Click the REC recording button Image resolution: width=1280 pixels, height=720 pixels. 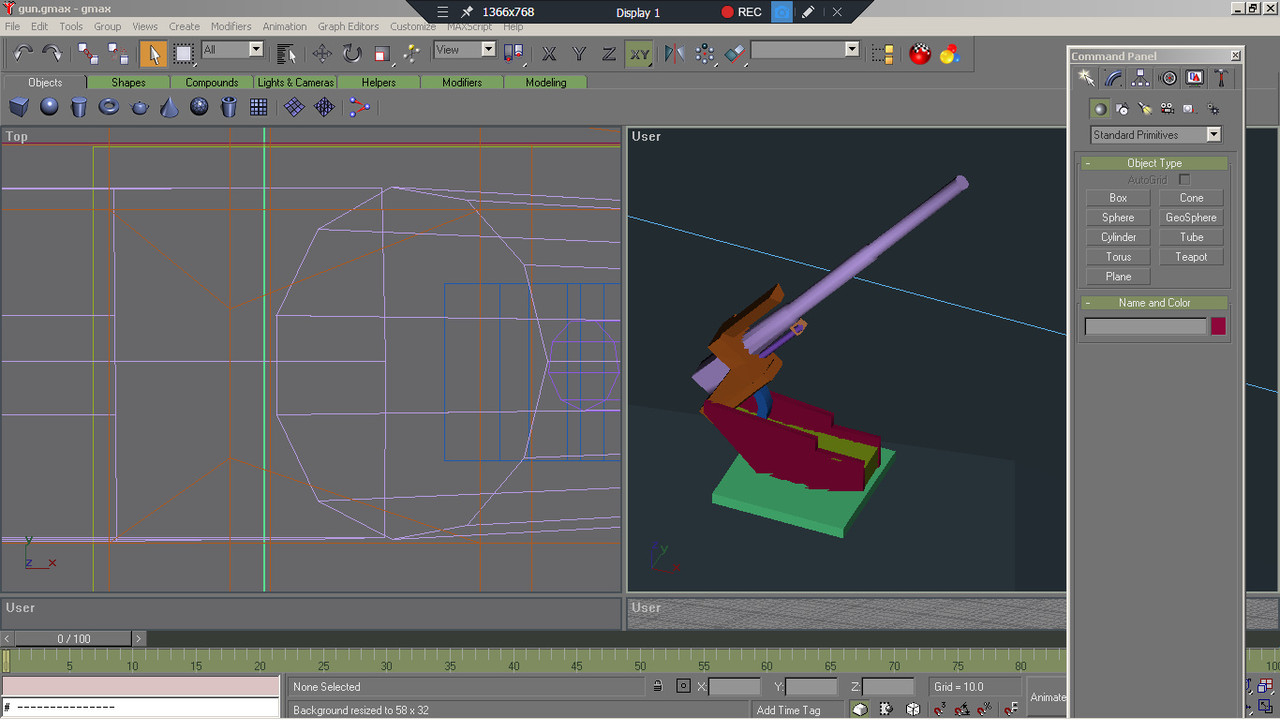(741, 12)
